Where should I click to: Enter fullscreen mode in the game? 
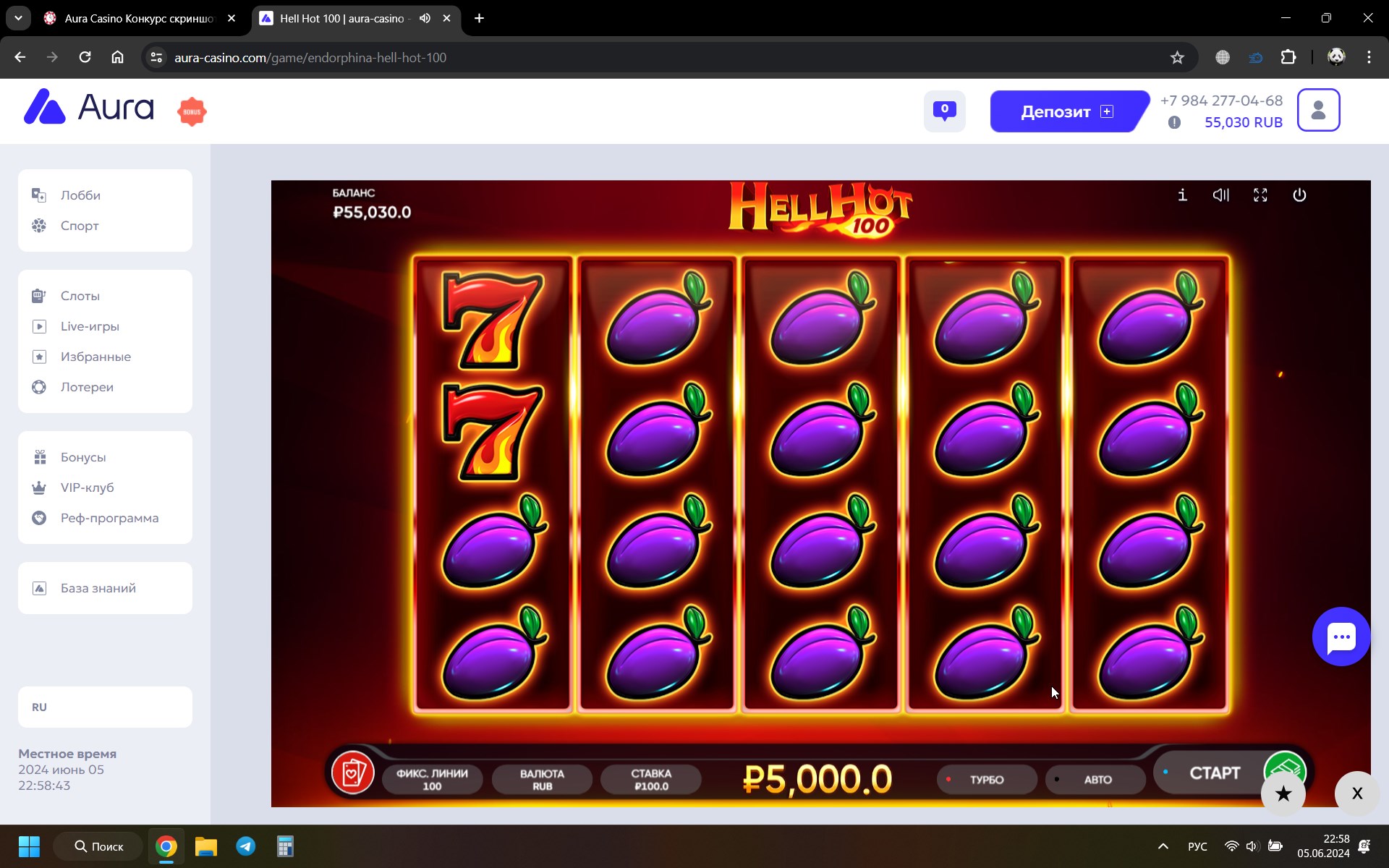point(1260,195)
